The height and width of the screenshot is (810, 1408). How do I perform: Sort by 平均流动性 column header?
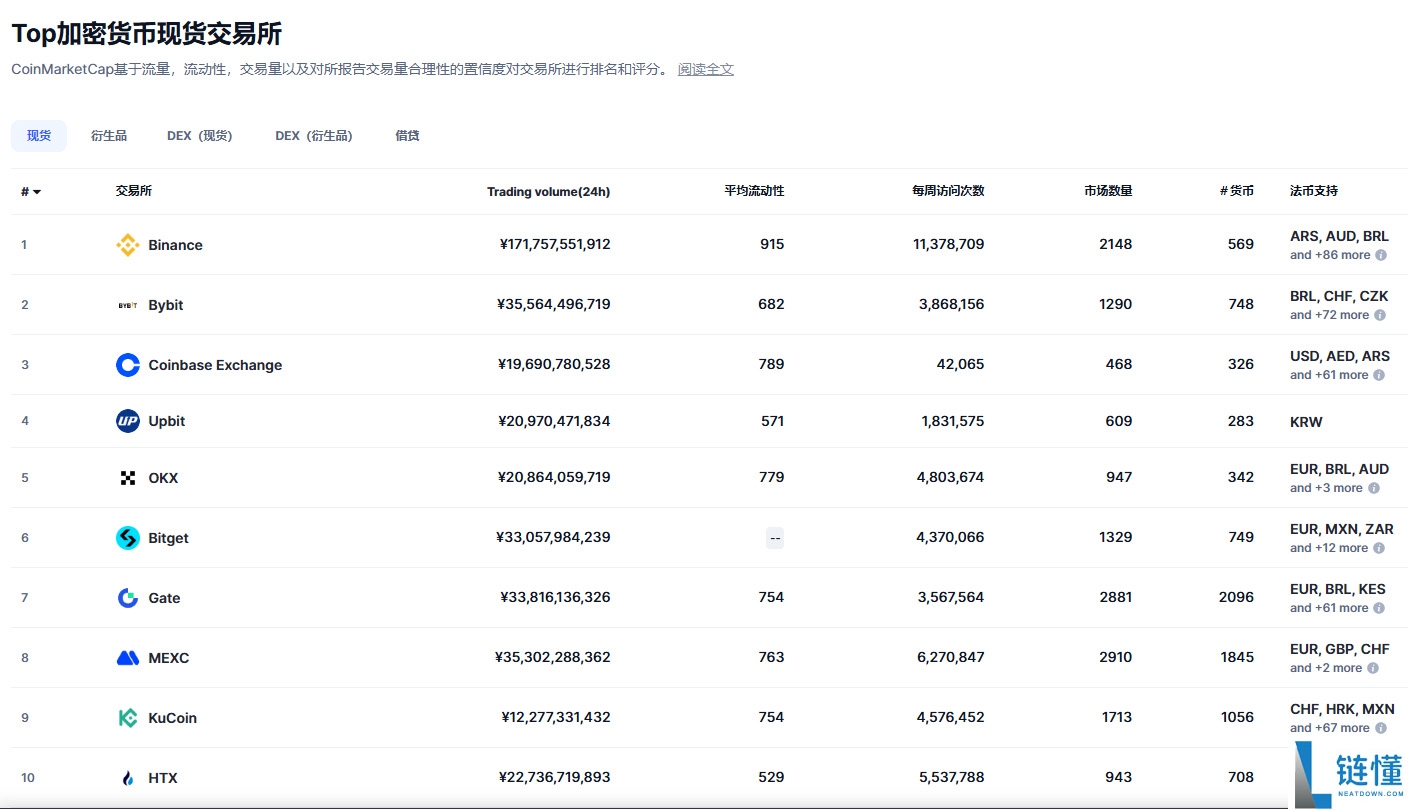coord(754,191)
